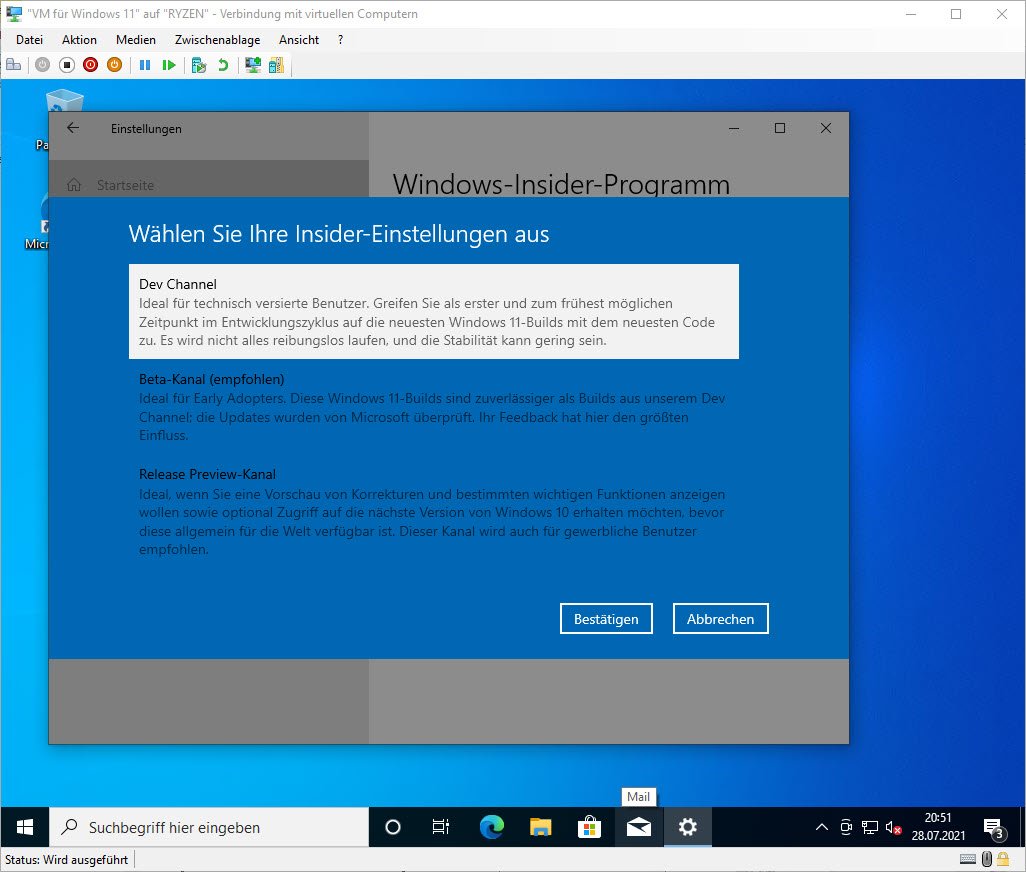Viewport: 1026px width, 872px height.
Task: Open the Mail app on the taskbar
Action: coord(639,828)
